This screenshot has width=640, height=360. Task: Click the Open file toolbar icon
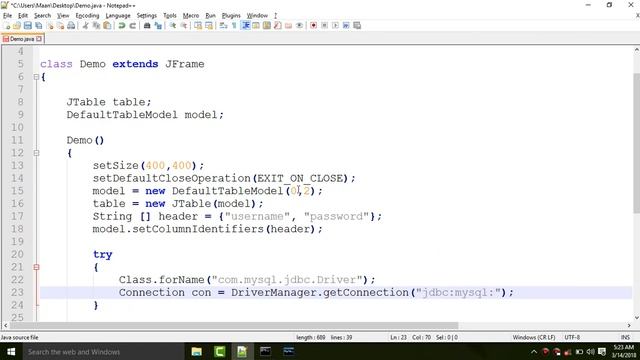click(17, 26)
